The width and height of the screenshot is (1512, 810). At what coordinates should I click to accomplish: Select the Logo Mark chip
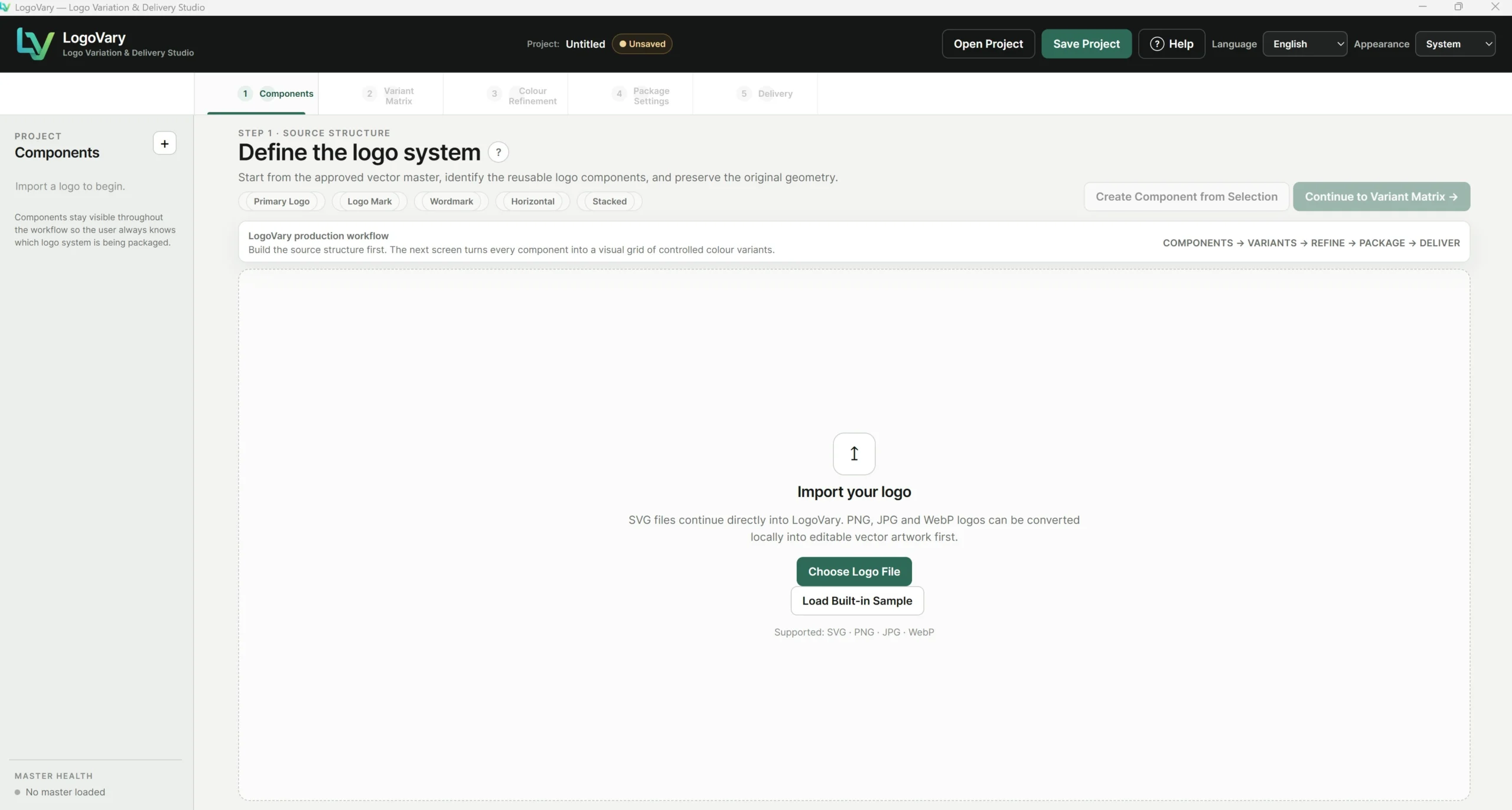point(370,201)
